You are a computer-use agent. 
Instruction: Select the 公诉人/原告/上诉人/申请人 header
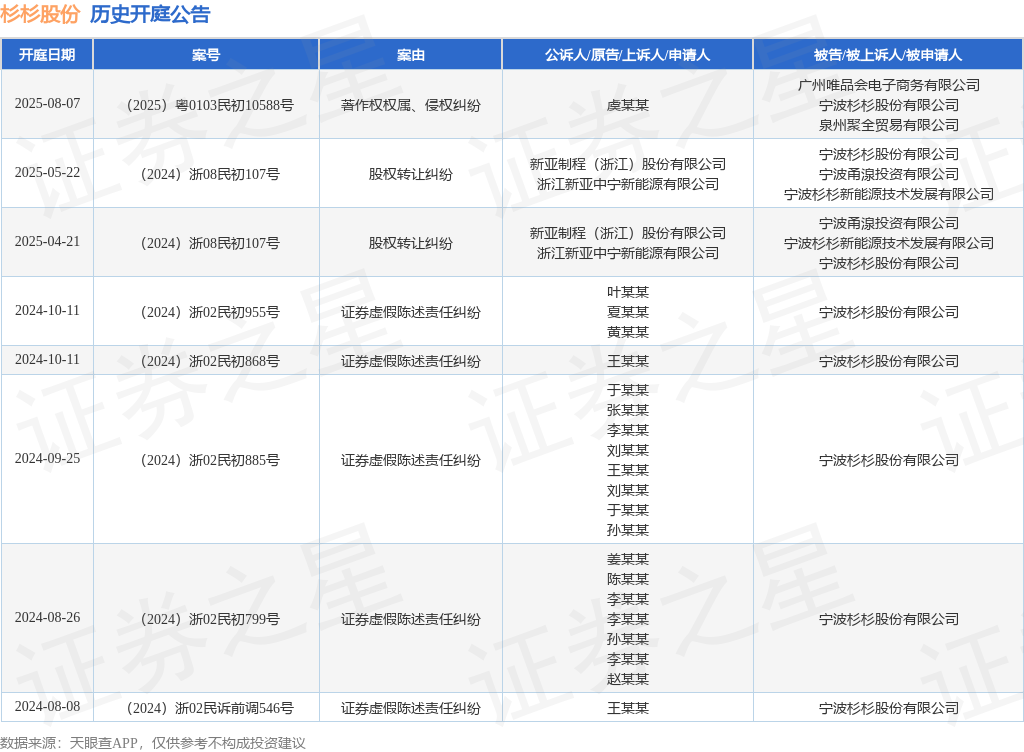coord(628,55)
